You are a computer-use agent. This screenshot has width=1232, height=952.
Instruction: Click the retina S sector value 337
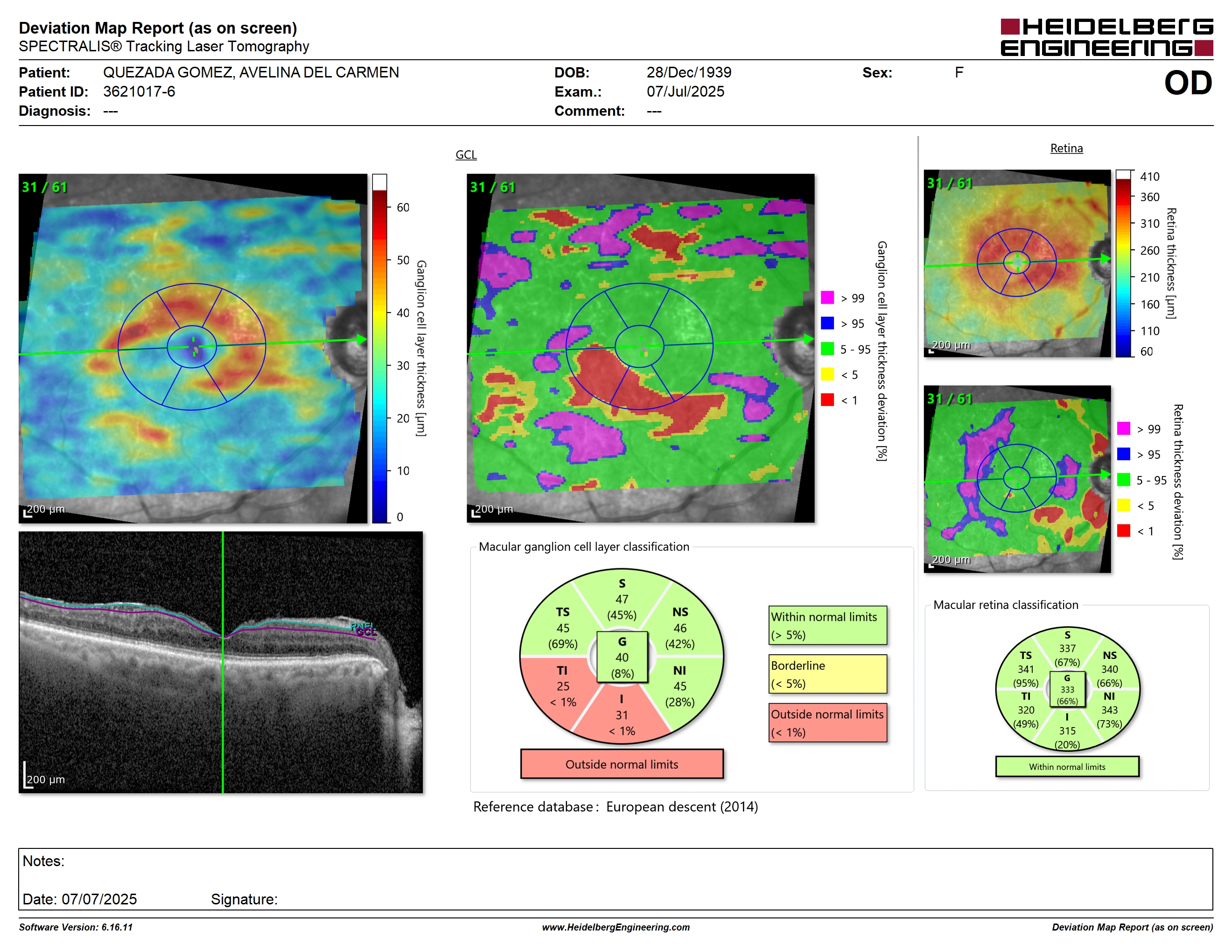click(1067, 649)
